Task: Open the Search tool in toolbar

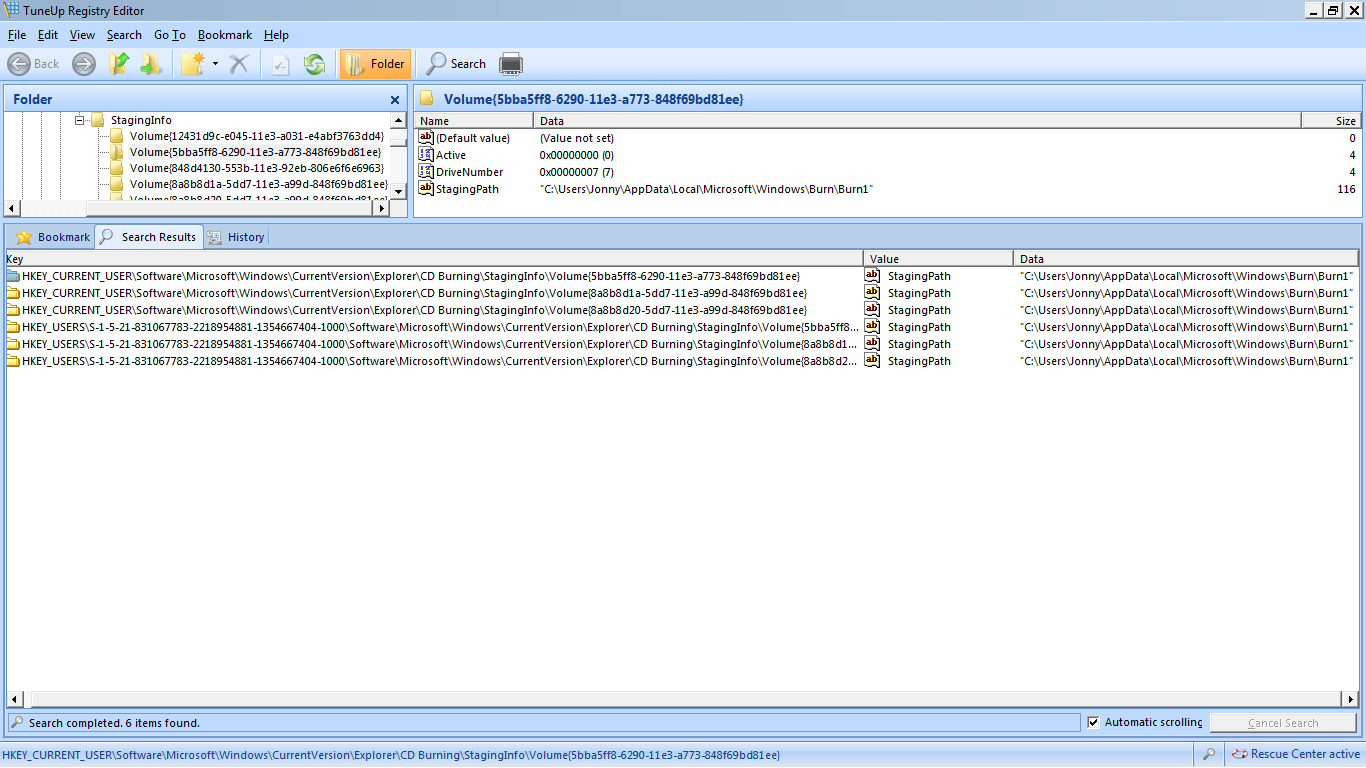Action: click(x=456, y=64)
